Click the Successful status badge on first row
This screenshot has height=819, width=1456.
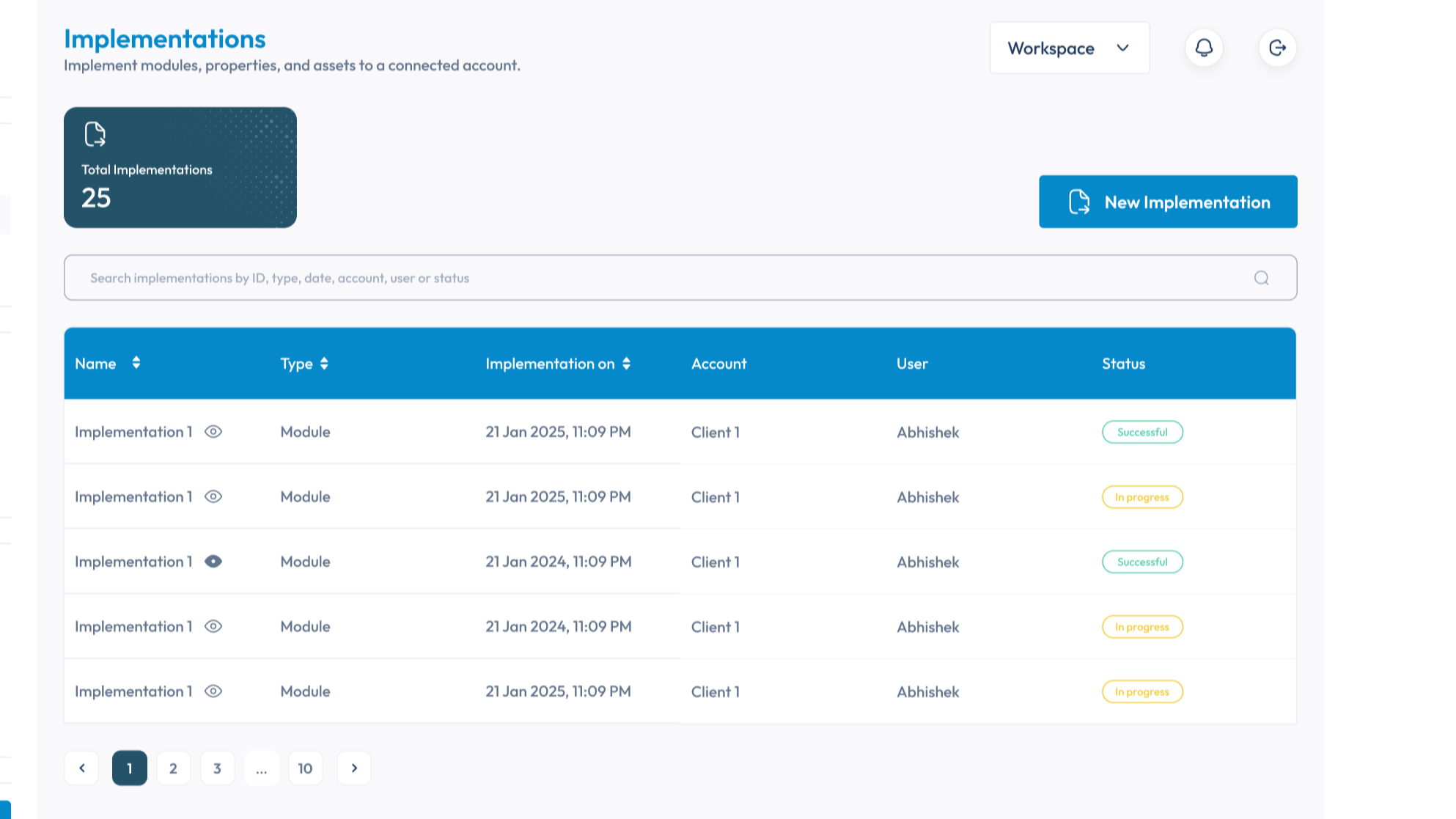(x=1142, y=432)
